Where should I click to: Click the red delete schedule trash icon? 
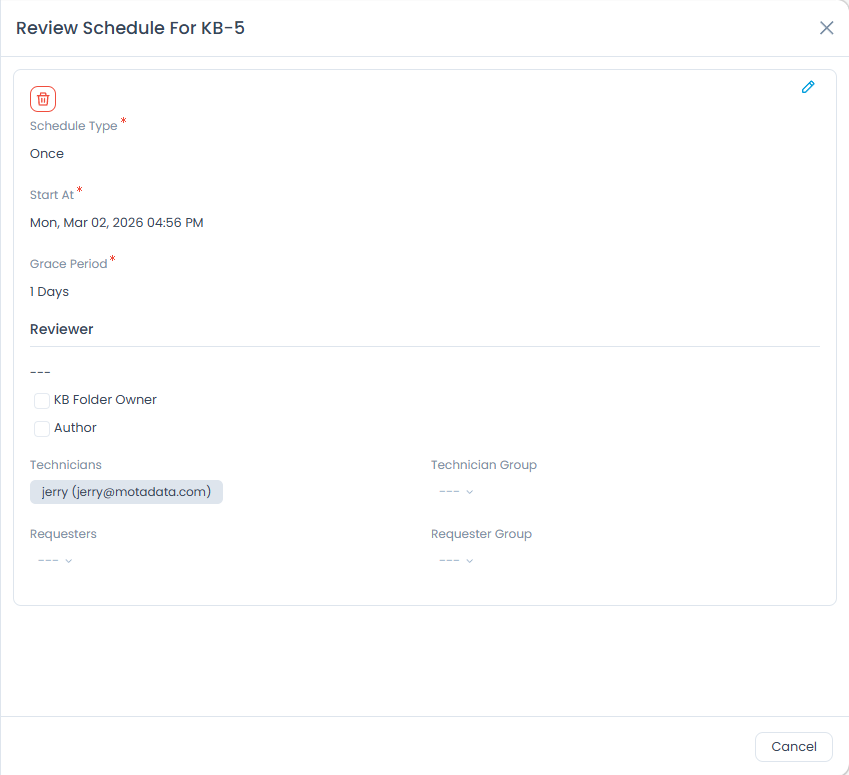[43, 98]
